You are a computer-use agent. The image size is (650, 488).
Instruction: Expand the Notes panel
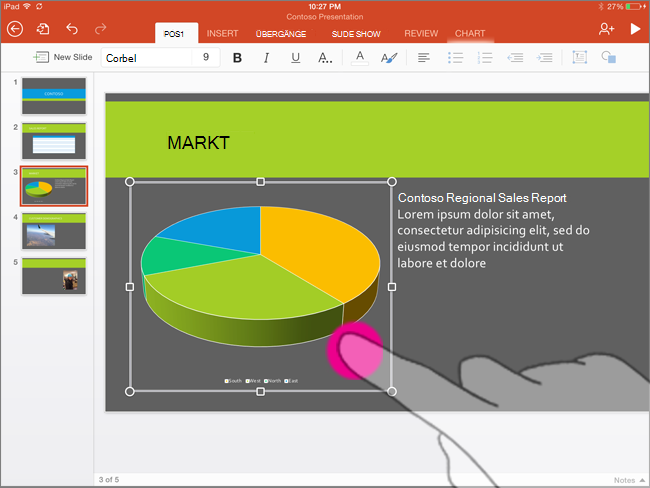[x=629, y=480]
